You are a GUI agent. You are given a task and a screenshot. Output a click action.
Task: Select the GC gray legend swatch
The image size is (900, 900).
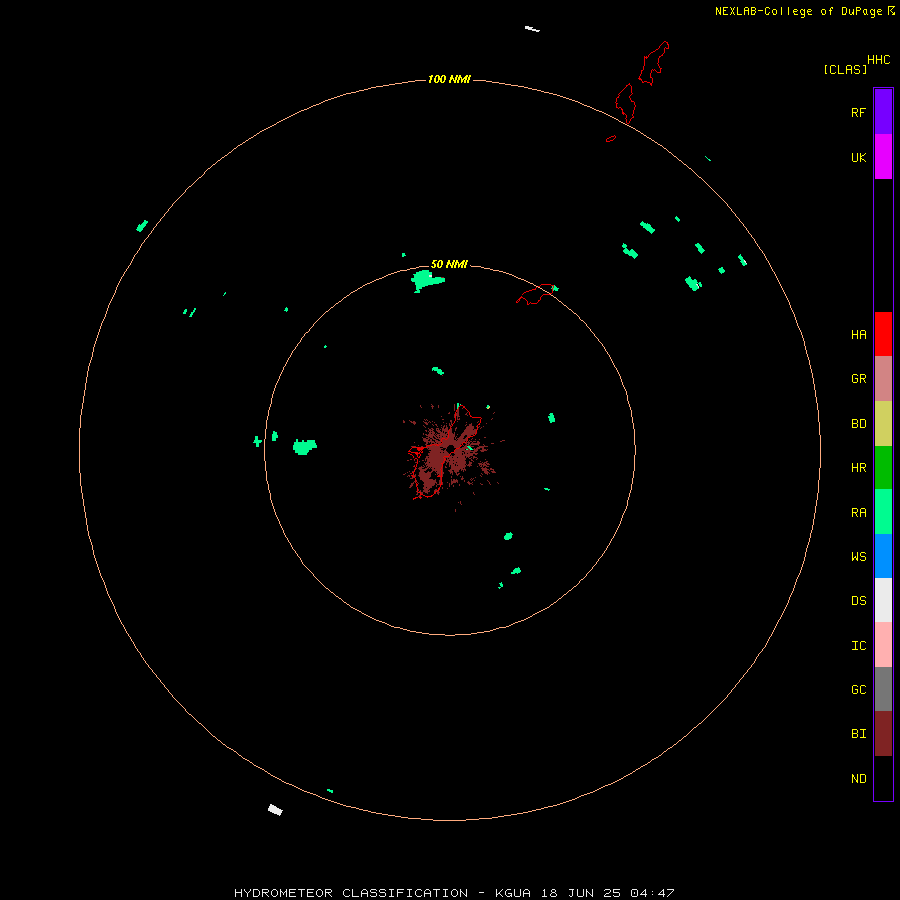[x=883, y=689]
